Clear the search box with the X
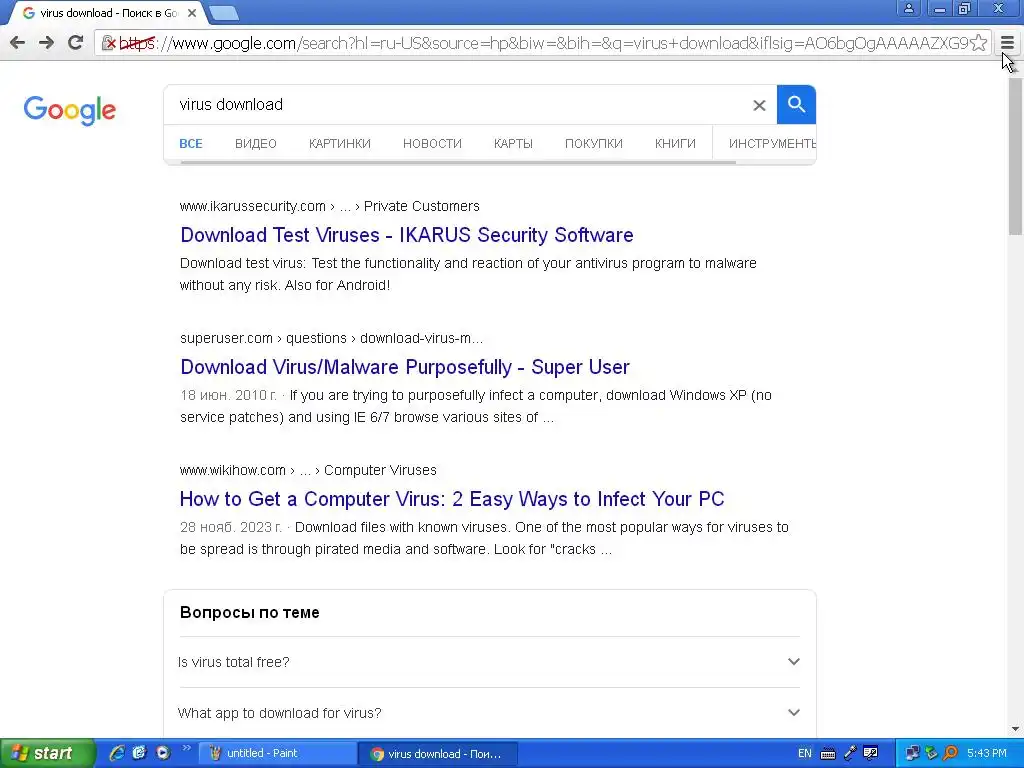Viewport: 1024px width, 768px height. (759, 105)
